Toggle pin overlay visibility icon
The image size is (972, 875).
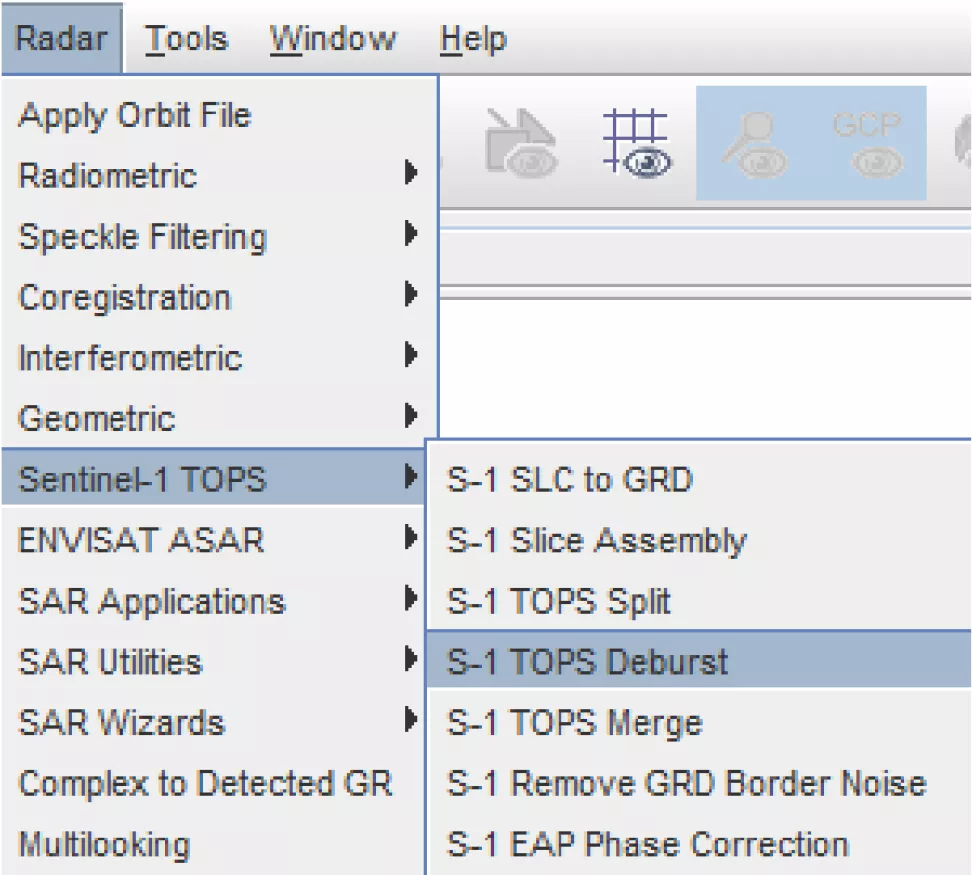[754, 143]
